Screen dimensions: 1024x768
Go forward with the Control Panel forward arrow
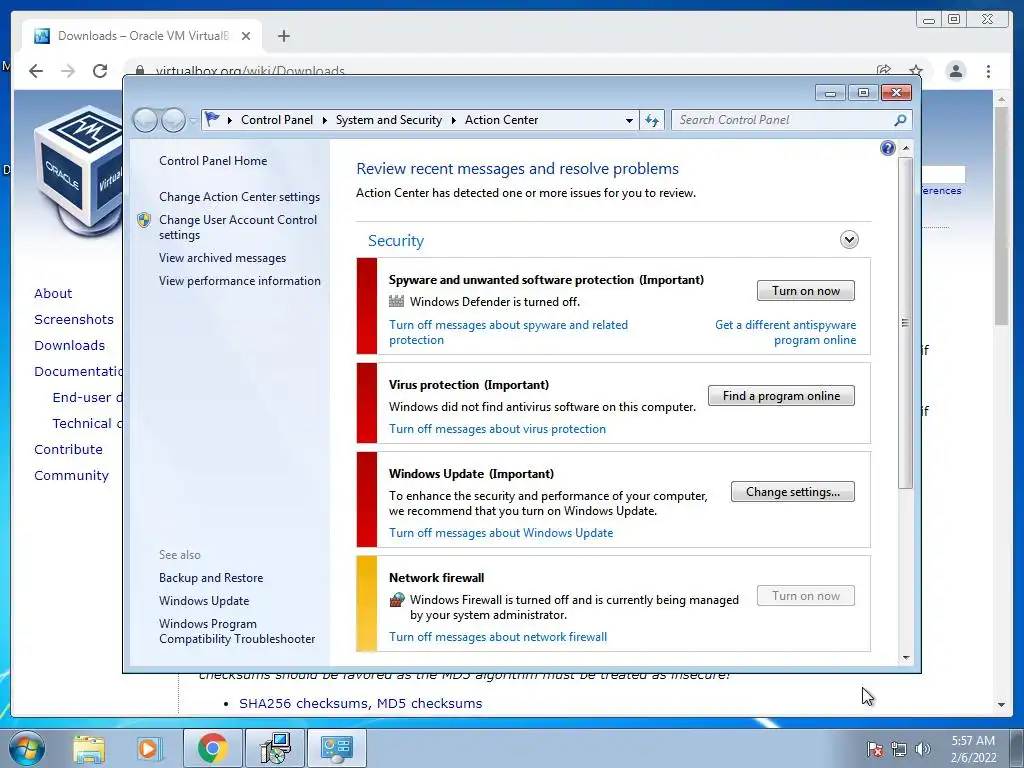point(173,120)
